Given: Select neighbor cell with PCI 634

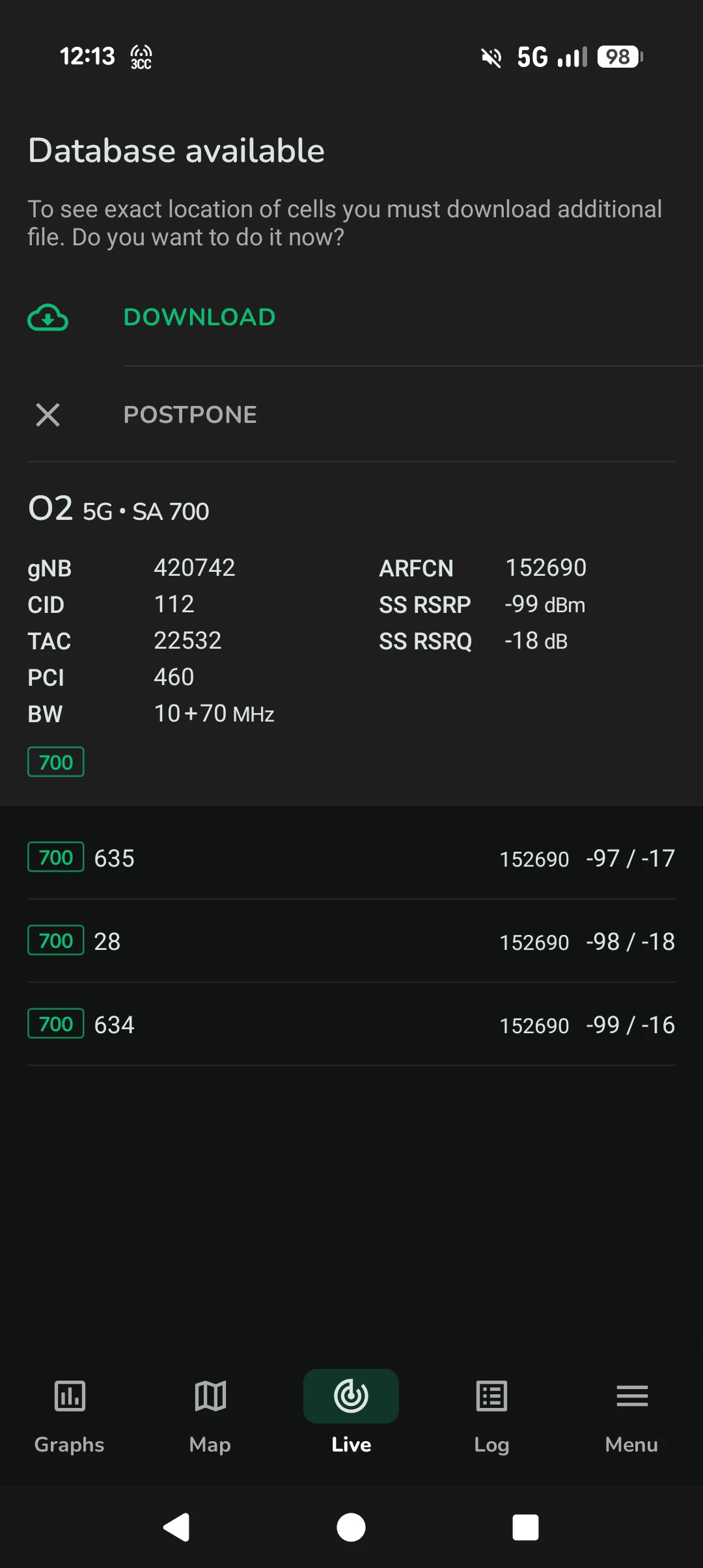Looking at the screenshot, I should tap(351, 1025).
